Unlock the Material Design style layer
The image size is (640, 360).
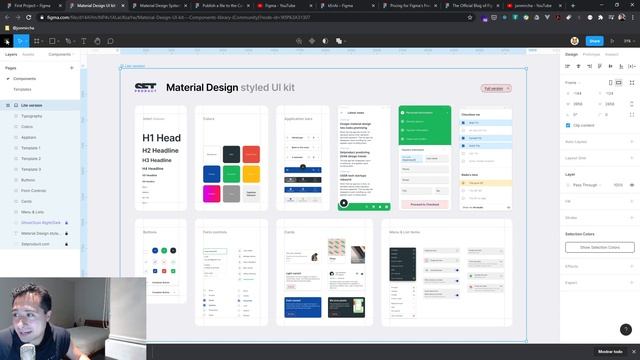coord(67,233)
